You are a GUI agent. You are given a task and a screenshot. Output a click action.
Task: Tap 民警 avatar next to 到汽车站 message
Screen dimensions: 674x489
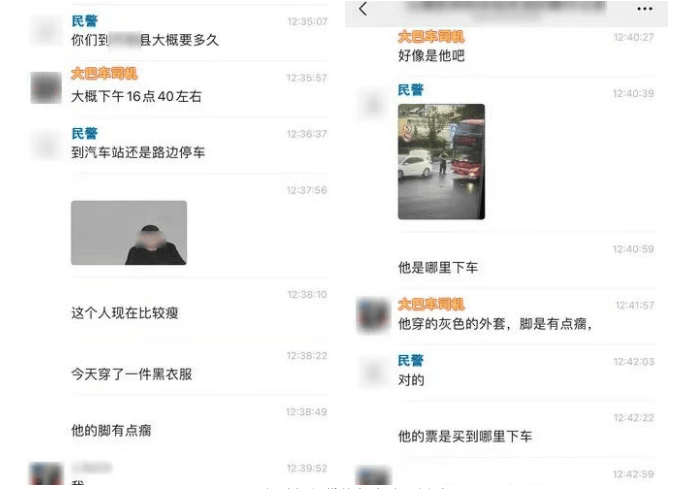point(46,144)
